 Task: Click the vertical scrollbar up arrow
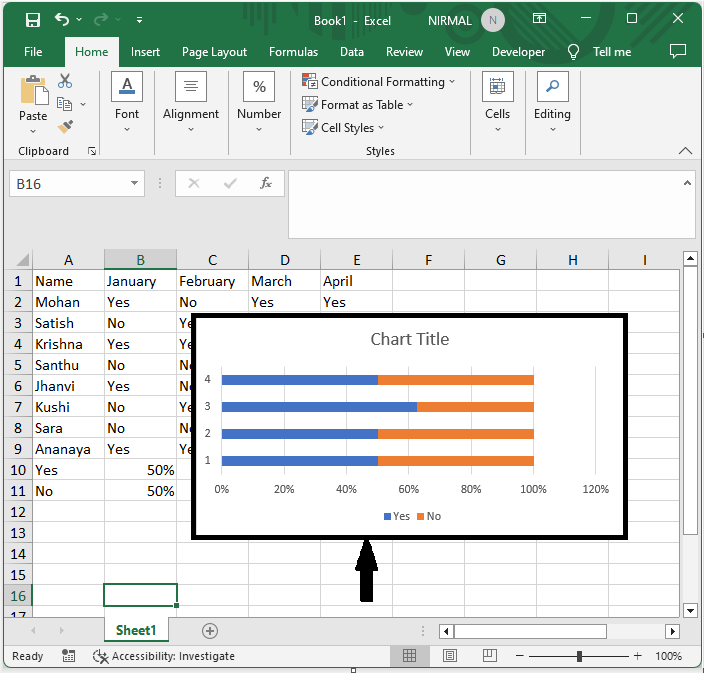690,259
